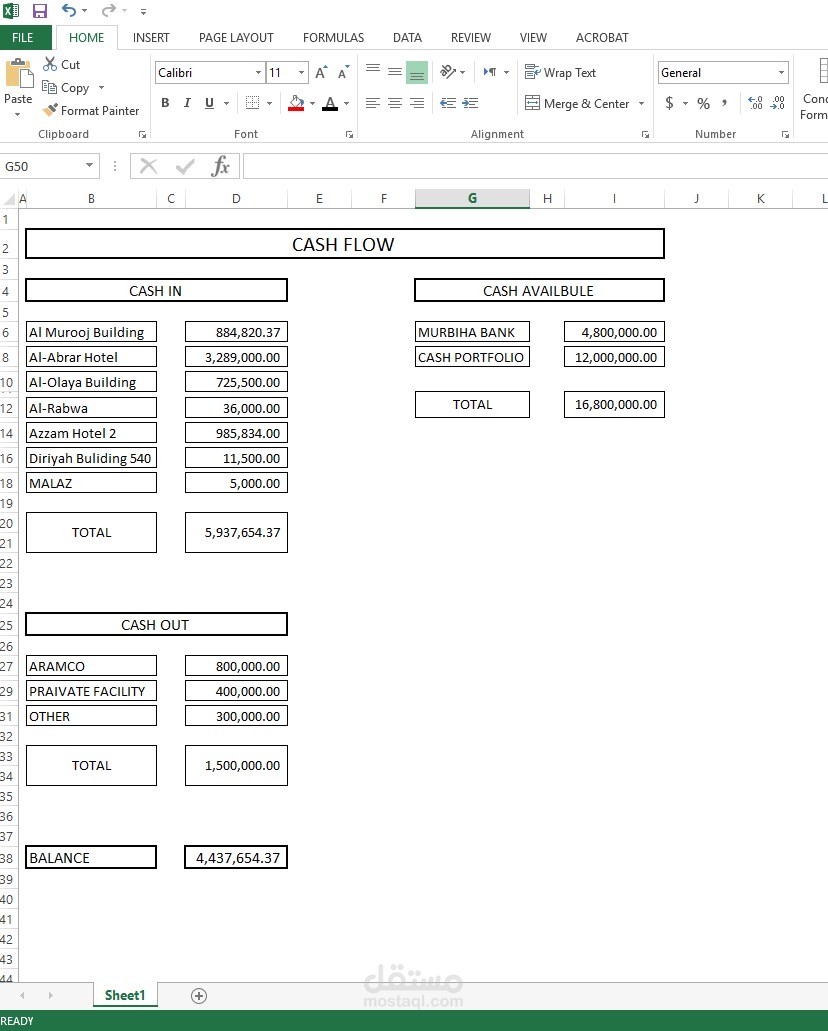Image resolution: width=828 pixels, height=1031 pixels.
Task: Switch to REVIEW tab
Action: click(x=470, y=37)
